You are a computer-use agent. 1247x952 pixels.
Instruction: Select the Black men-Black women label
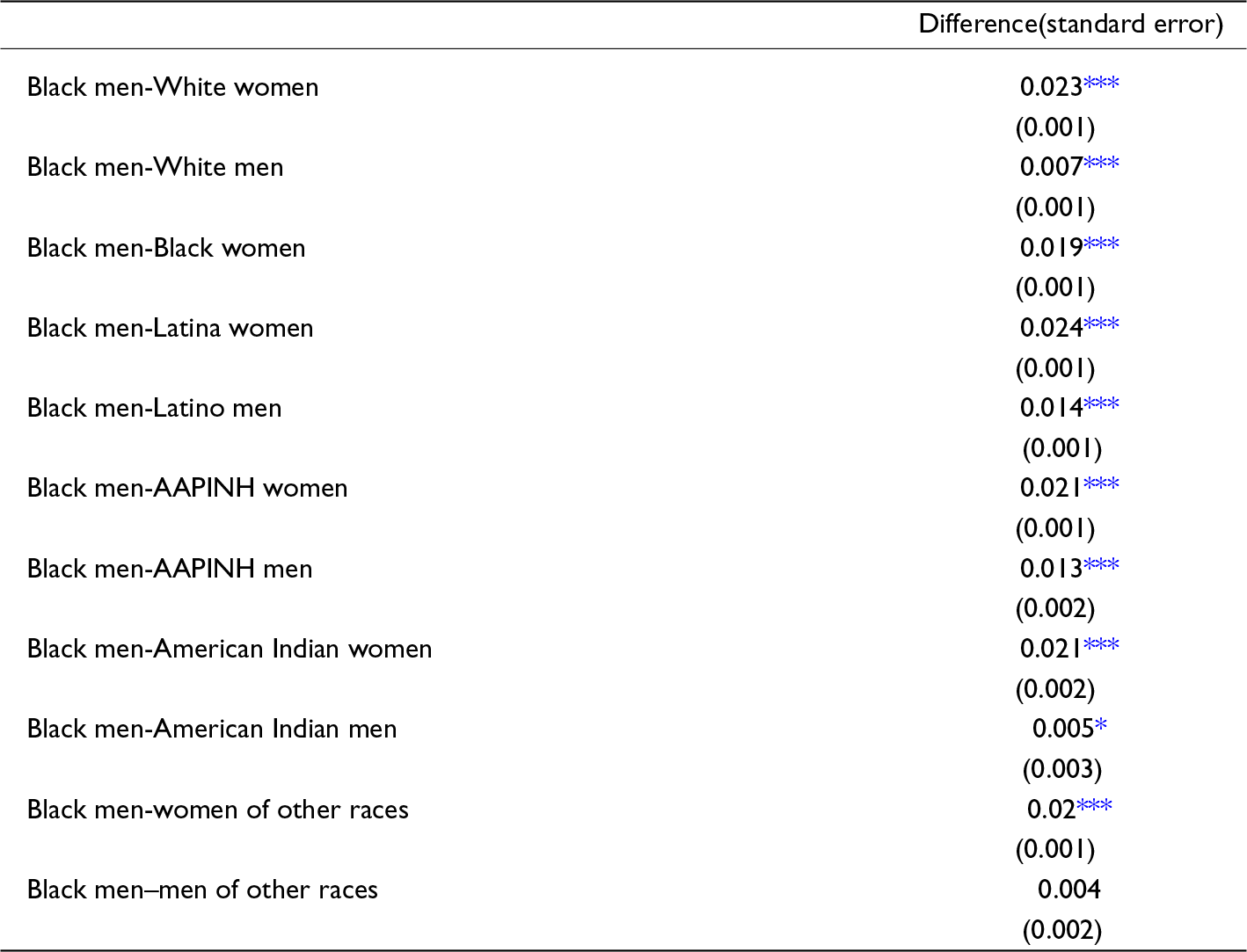(x=166, y=248)
